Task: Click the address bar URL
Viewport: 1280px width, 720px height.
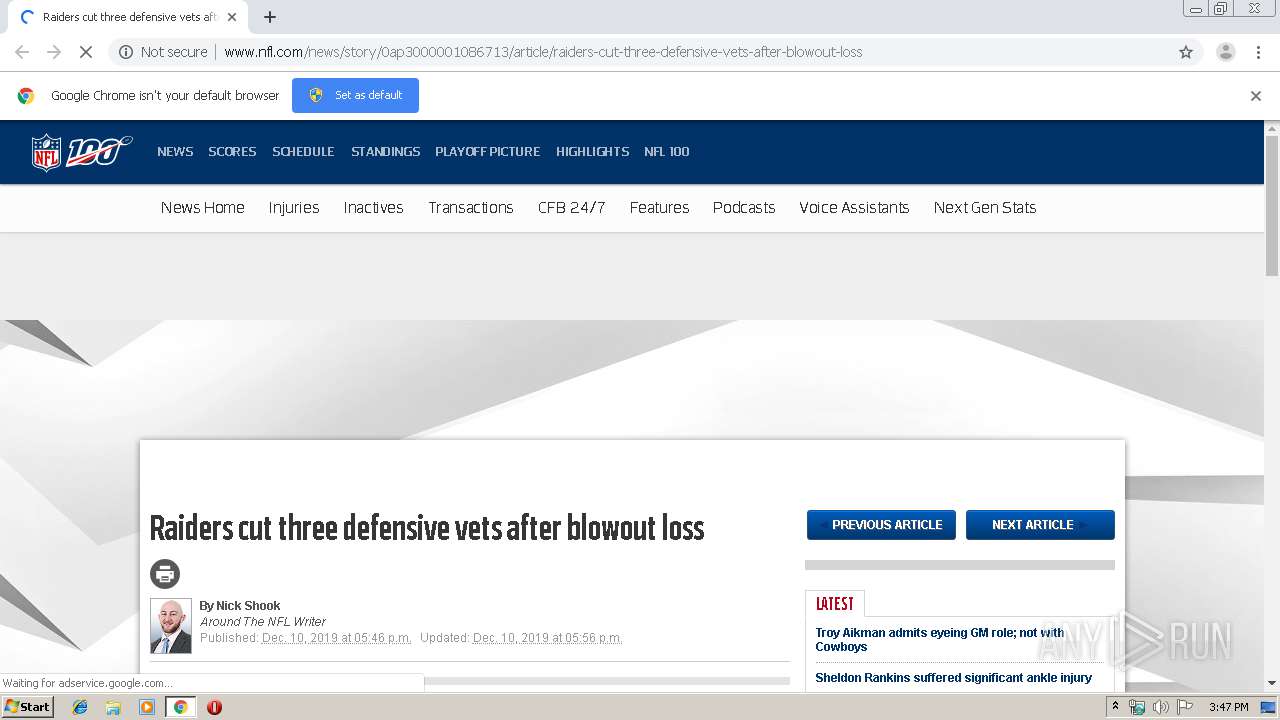Action: pos(543,52)
